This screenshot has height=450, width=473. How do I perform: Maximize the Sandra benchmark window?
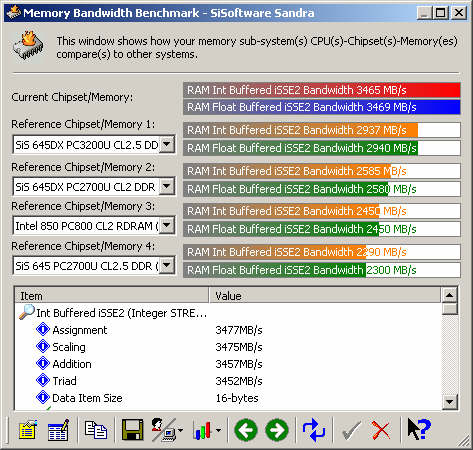[440, 13]
